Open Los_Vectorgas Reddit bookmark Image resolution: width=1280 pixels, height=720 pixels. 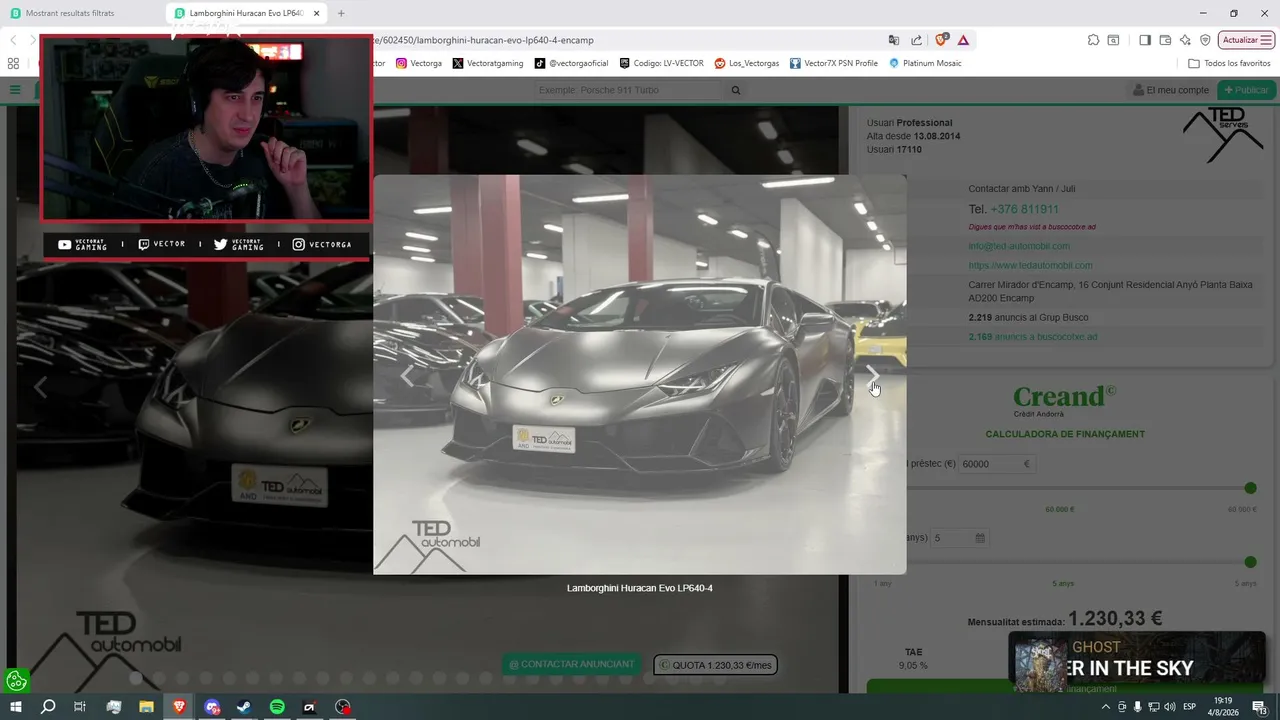(747, 63)
